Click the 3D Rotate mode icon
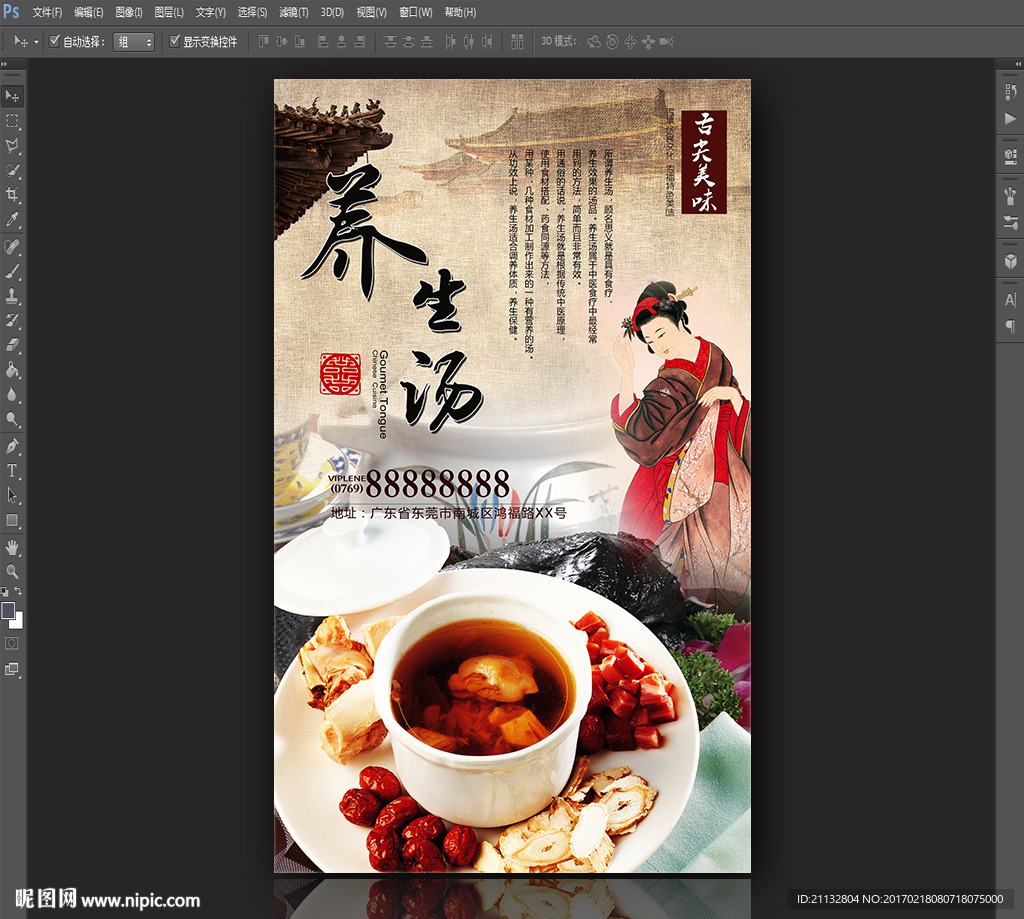 pyautogui.click(x=594, y=42)
